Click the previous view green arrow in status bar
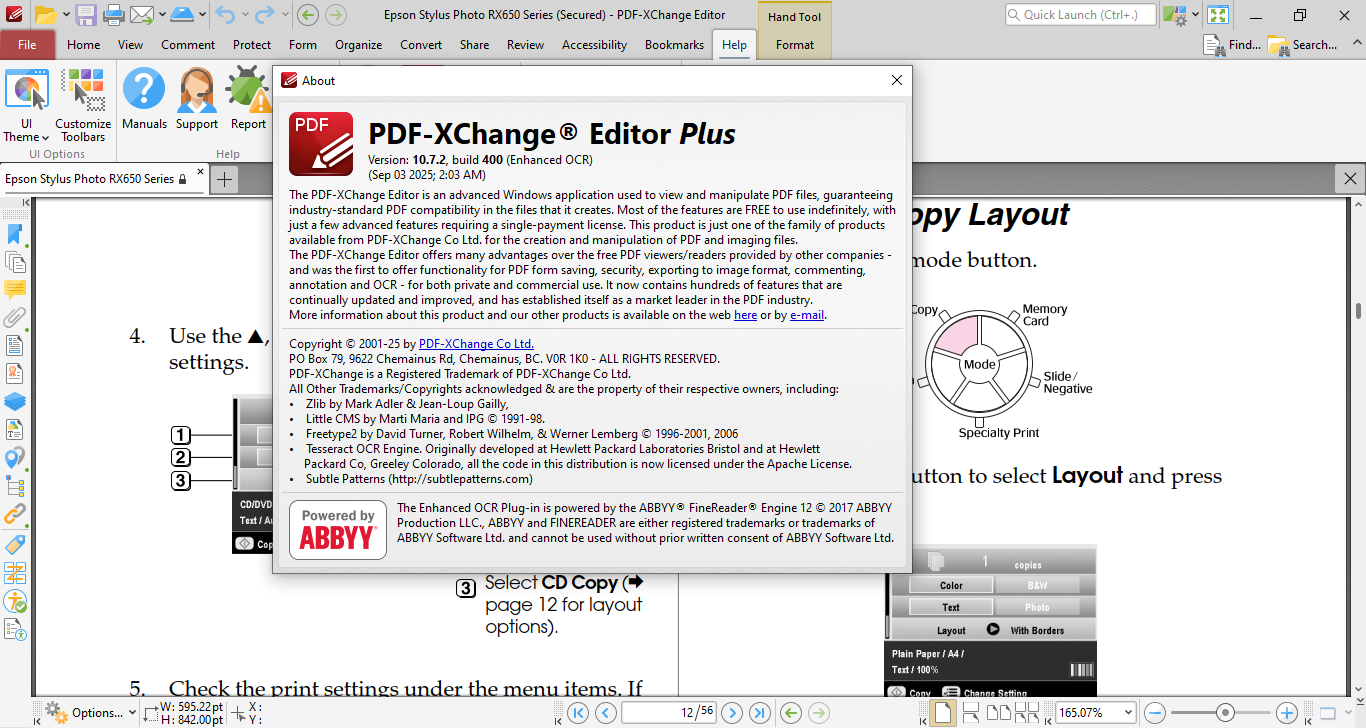The image size is (1366, 728). click(x=791, y=713)
